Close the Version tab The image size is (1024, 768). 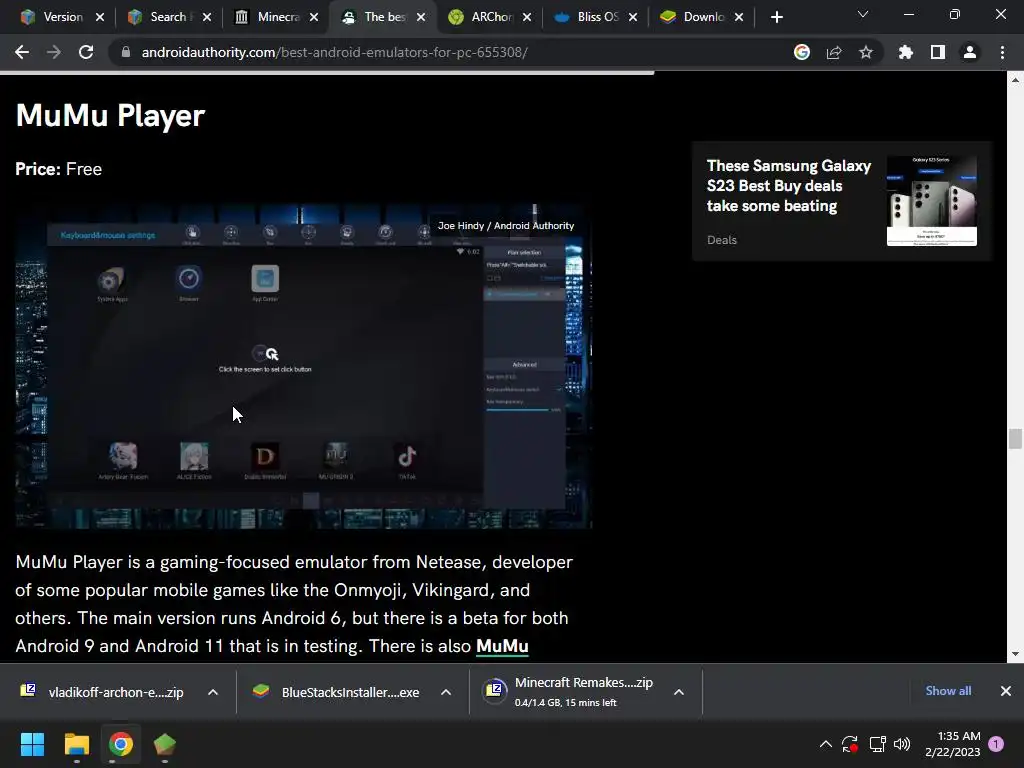(x=100, y=17)
